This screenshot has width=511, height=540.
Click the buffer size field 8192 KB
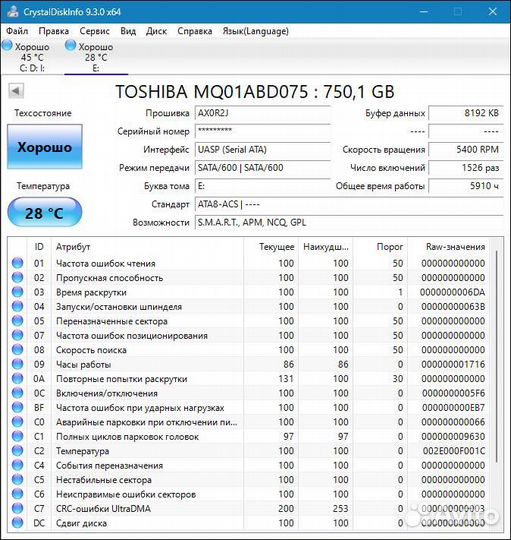(x=466, y=113)
